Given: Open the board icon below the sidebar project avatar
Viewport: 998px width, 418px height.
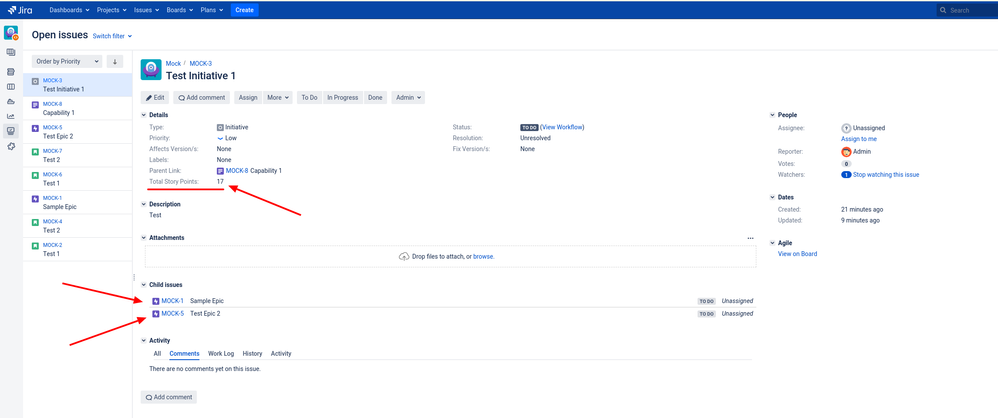Looking at the screenshot, I should (x=11, y=52).
